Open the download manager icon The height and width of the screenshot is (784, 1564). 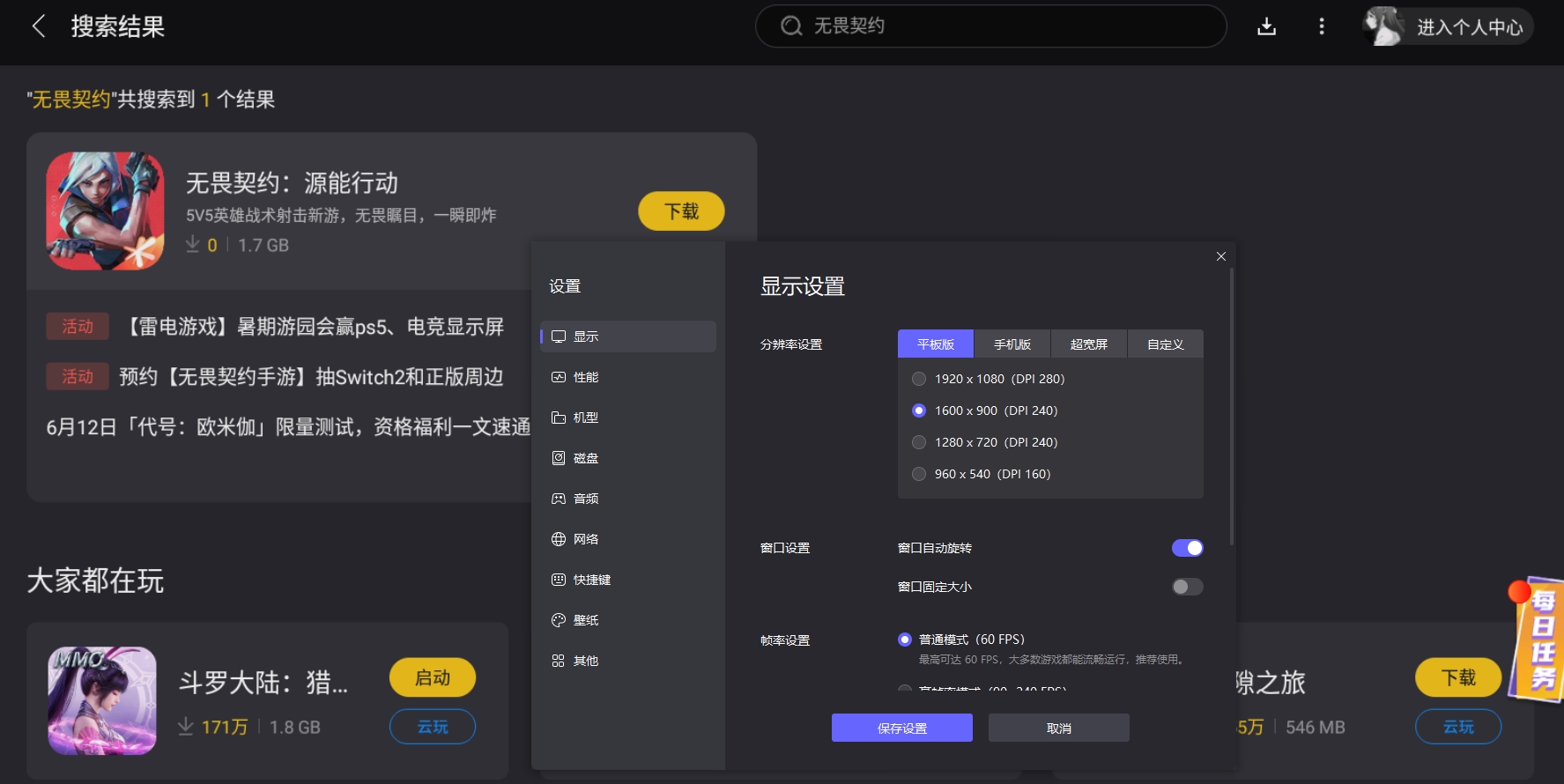pyautogui.click(x=1266, y=26)
